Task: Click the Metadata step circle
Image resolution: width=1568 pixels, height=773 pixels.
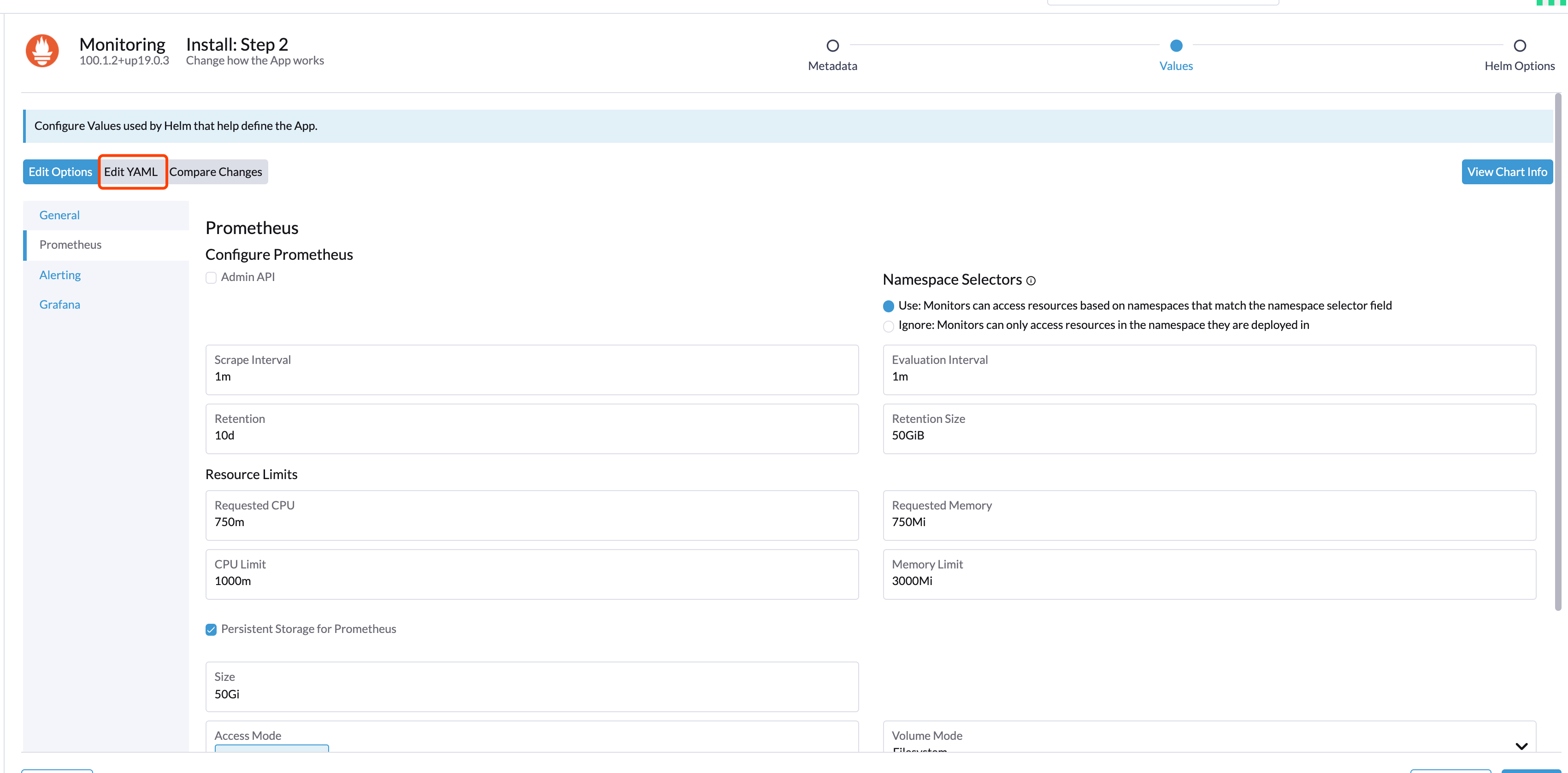Action: pyautogui.click(x=832, y=46)
